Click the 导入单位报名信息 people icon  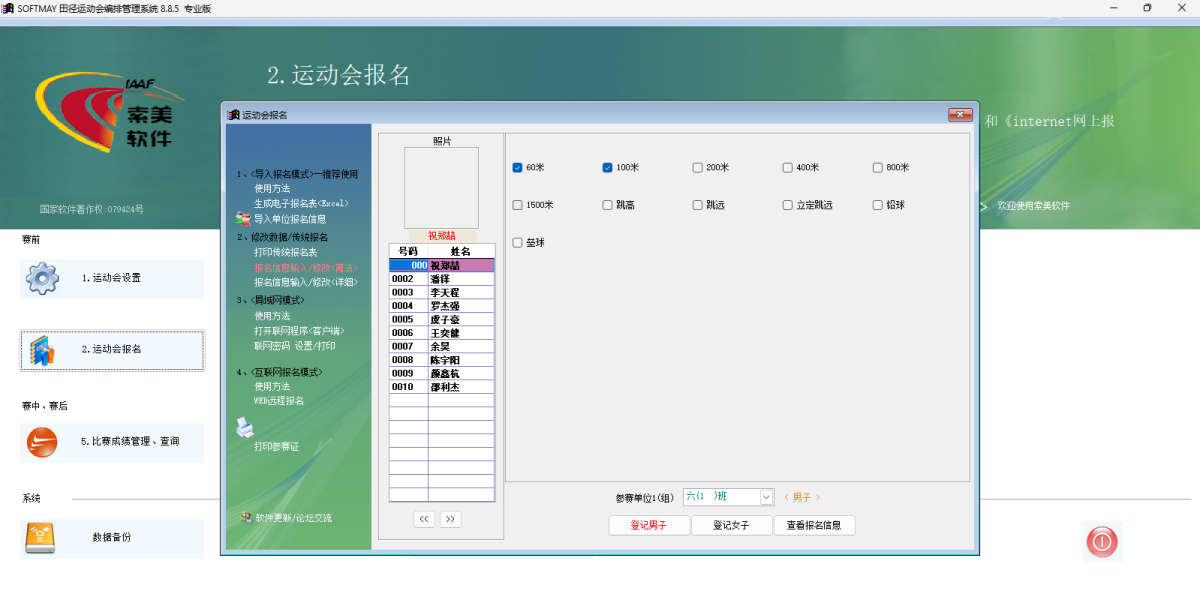[x=243, y=219]
